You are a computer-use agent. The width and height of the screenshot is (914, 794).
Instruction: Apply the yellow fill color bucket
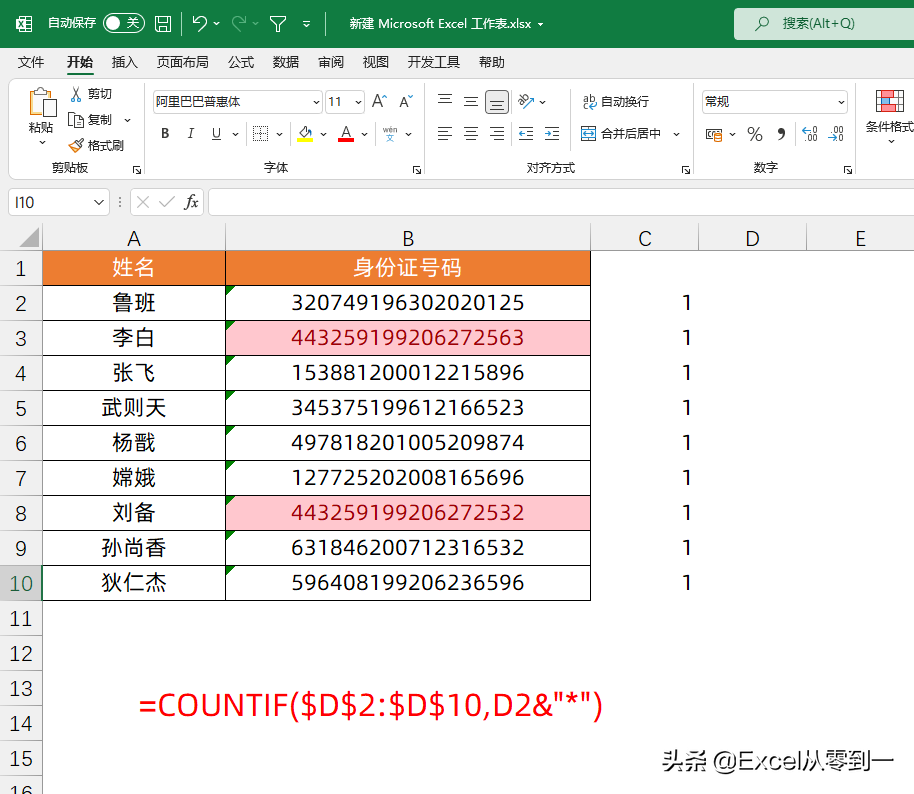coord(305,133)
